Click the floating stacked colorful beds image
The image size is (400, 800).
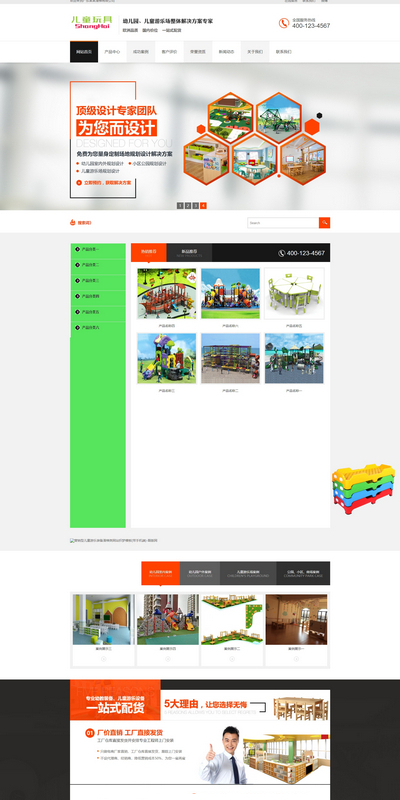click(x=363, y=489)
